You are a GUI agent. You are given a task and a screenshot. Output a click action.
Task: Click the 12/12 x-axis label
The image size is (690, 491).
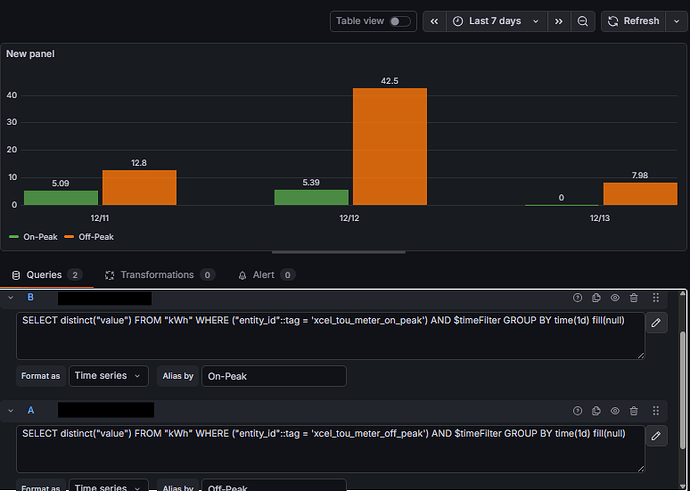349,218
